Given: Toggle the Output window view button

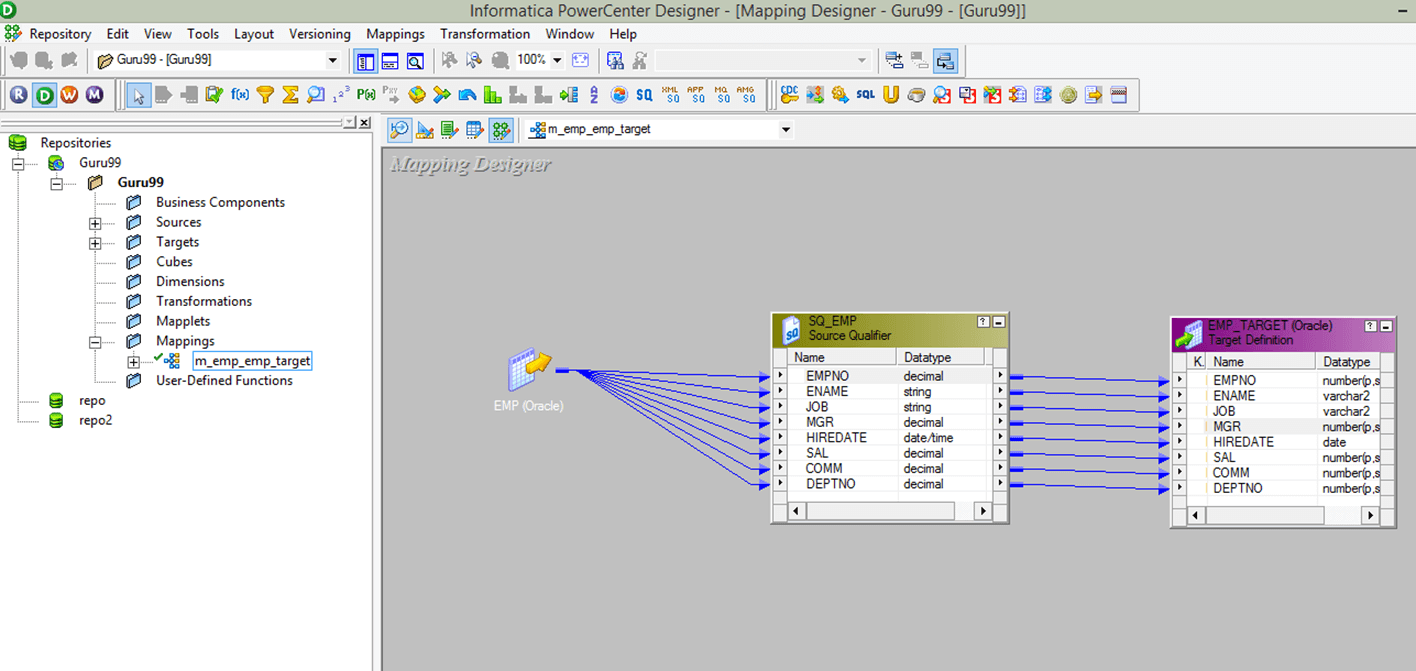Looking at the screenshot, I should [390, 61].
